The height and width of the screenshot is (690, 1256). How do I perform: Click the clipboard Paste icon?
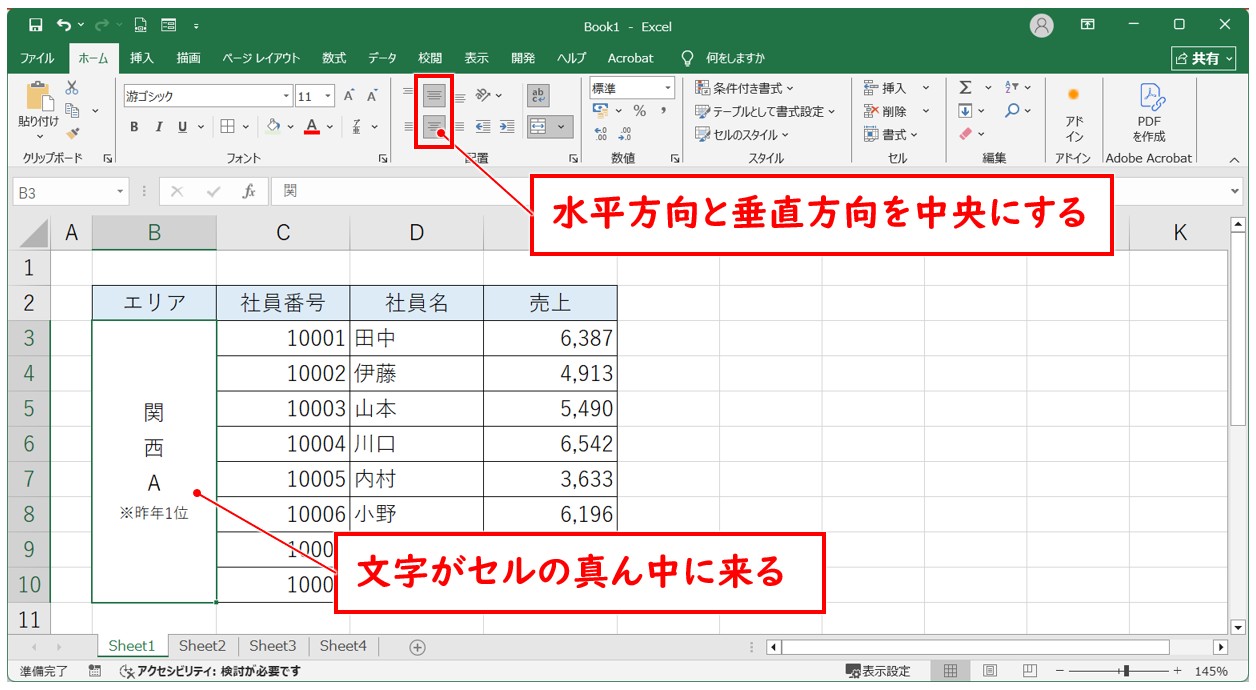(39, 96)
